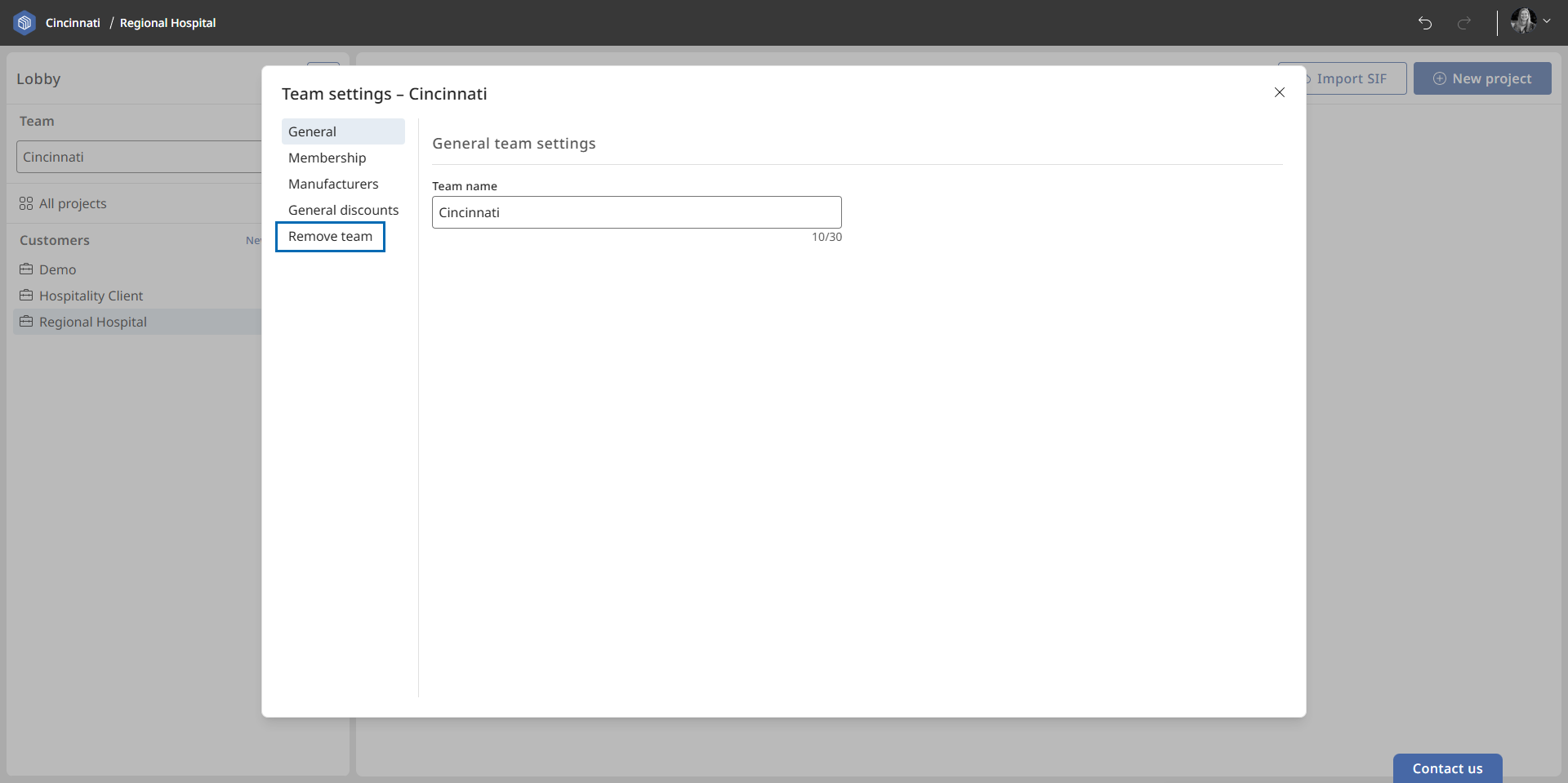The image size is (1568, 783).
Task: Click the Team name input field
Action: click(636, 212)
